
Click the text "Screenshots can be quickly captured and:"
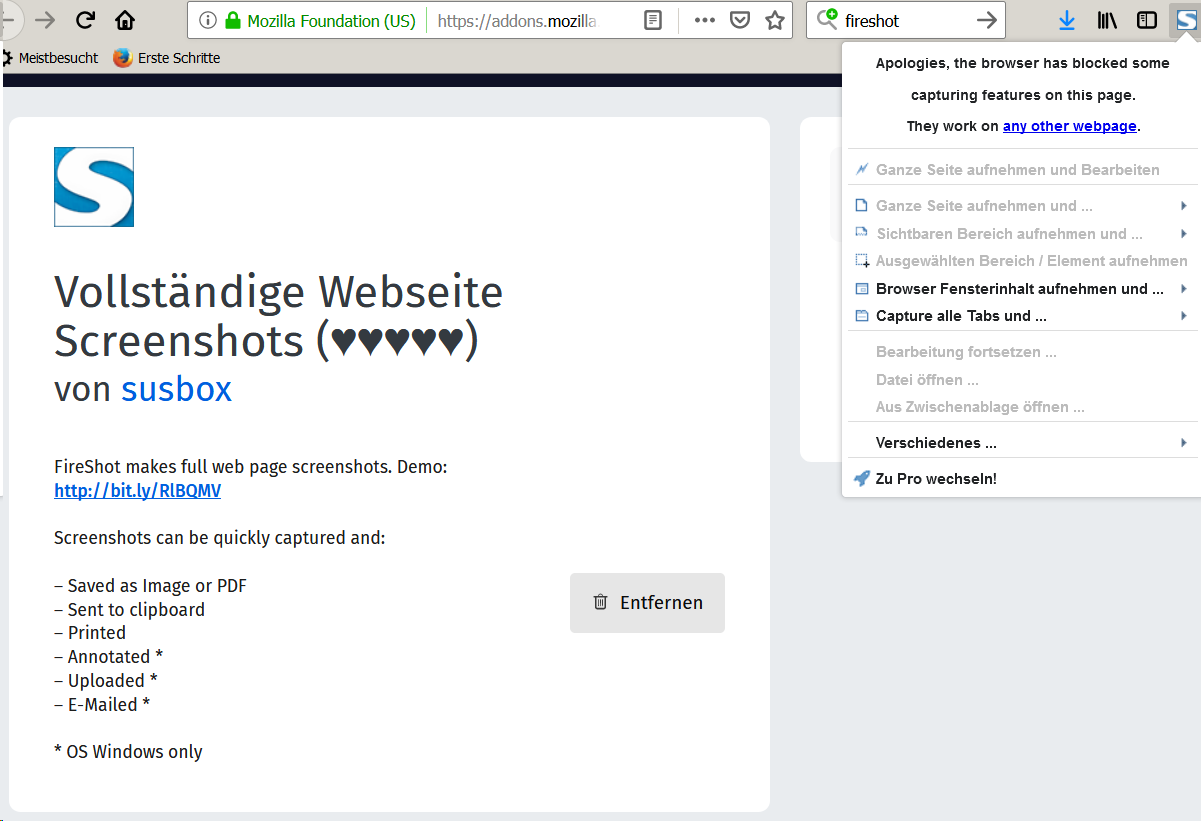[220, 538]
